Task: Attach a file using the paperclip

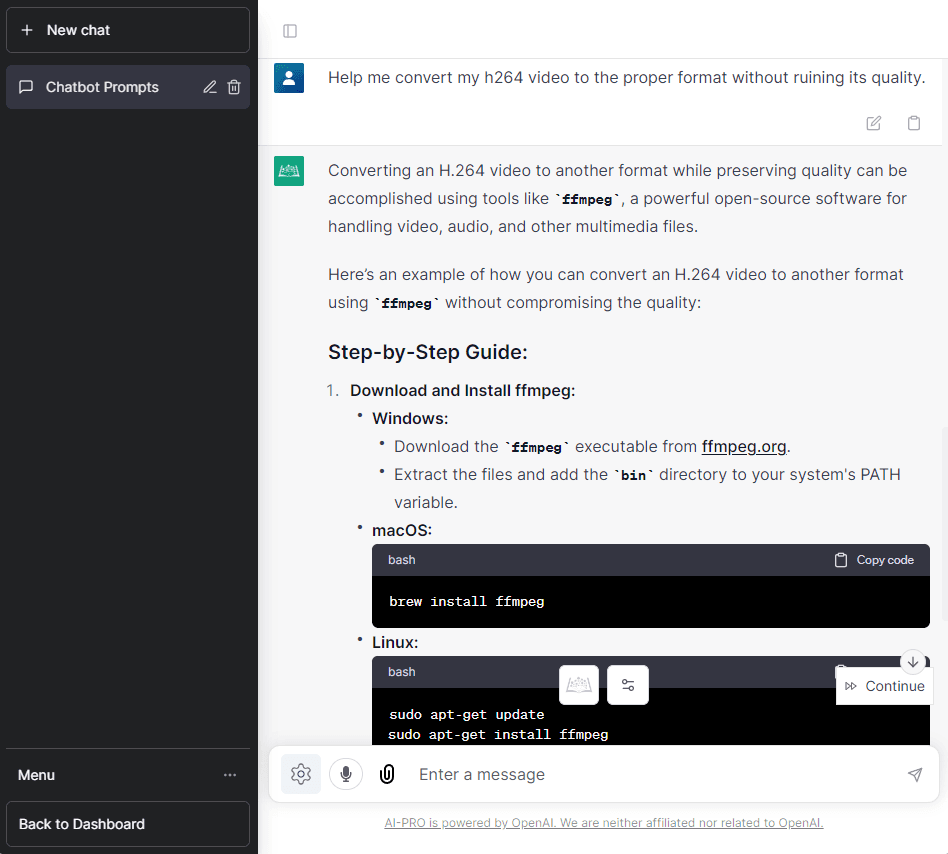Action: [387, 774]
